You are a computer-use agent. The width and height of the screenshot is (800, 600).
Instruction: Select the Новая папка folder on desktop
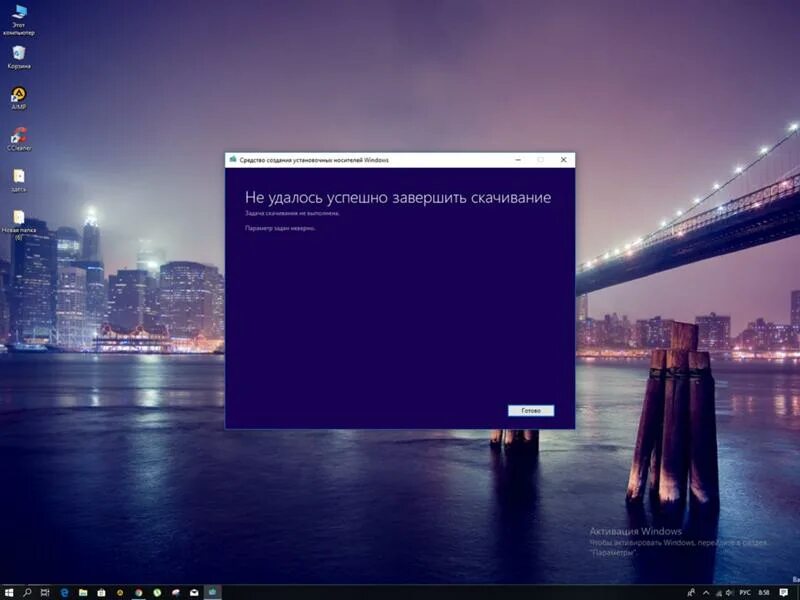pos(19,225)
